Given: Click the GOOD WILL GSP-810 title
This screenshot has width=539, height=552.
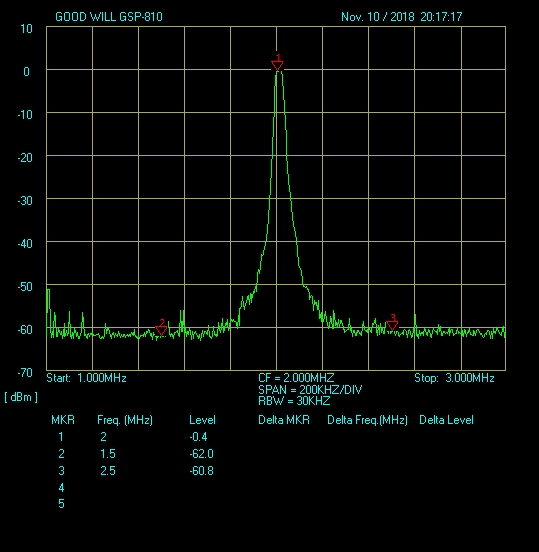Looking at the screenshot, I should click(x=109, y=17).
